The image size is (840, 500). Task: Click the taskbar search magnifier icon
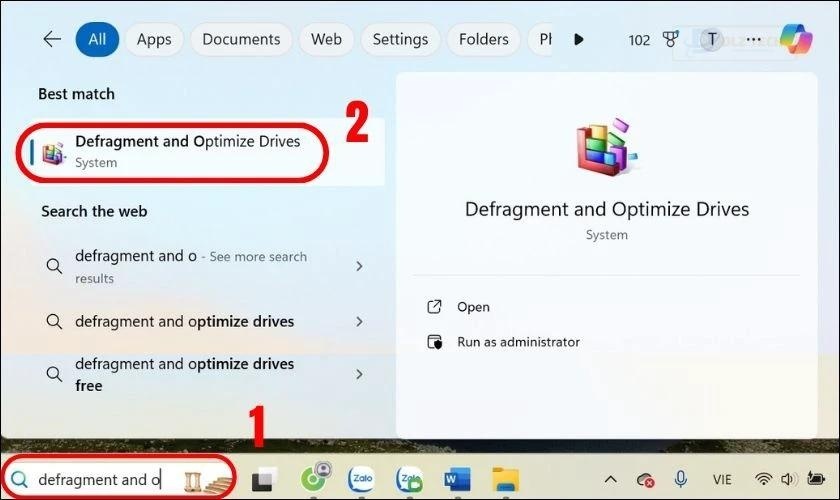[19, 479]
